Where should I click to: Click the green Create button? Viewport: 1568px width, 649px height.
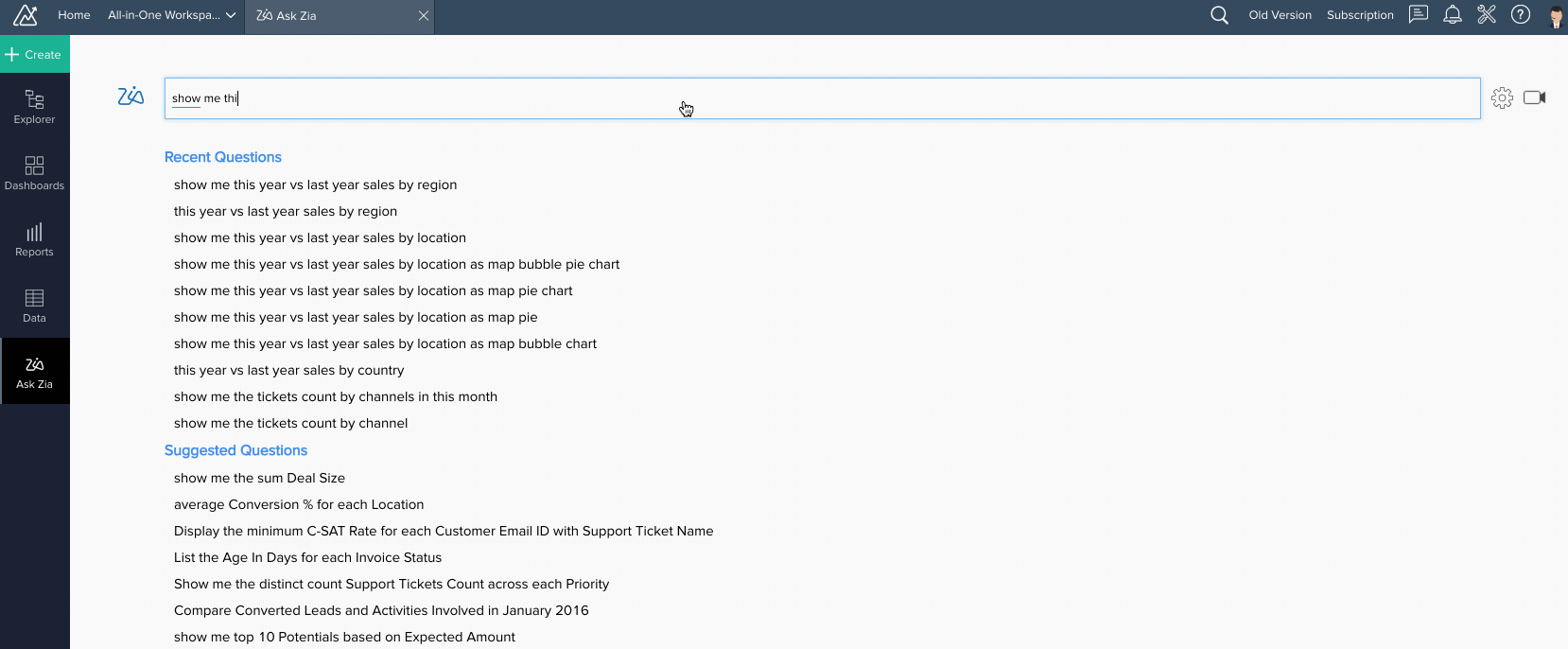pos(34,55)
